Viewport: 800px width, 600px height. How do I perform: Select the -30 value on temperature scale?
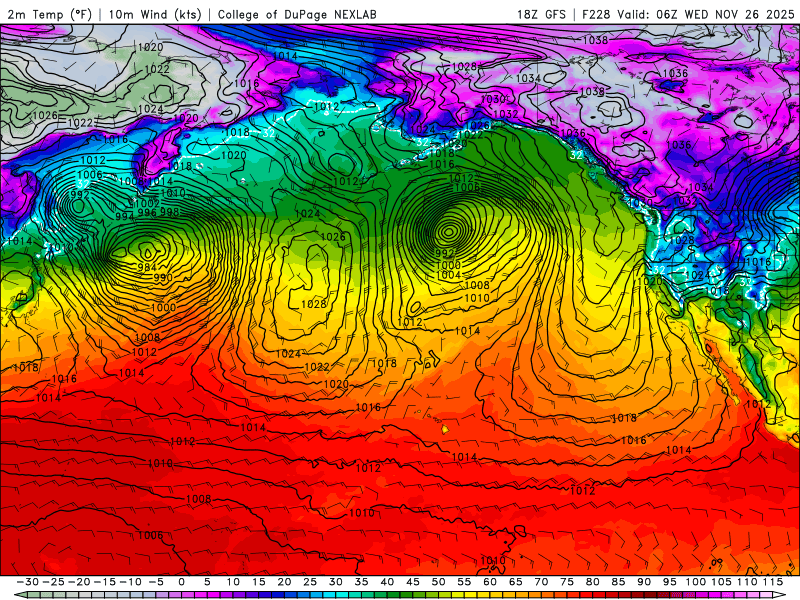[28, 582]
